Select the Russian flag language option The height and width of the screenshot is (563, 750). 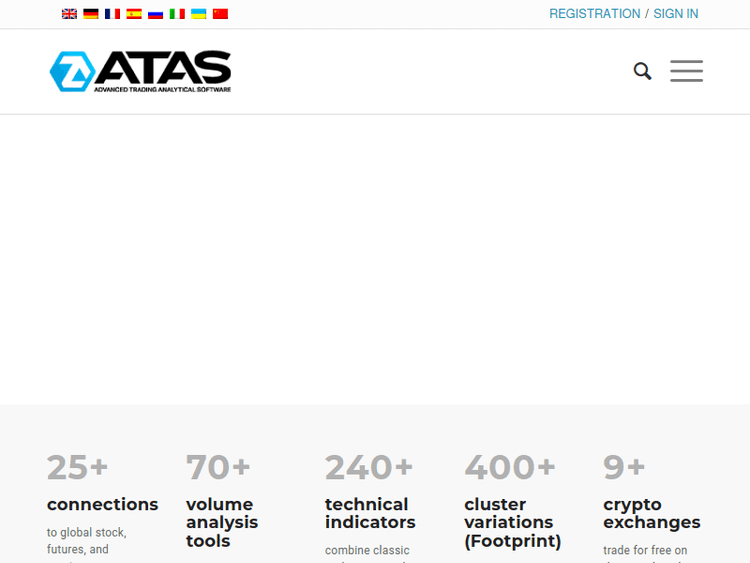155,14
